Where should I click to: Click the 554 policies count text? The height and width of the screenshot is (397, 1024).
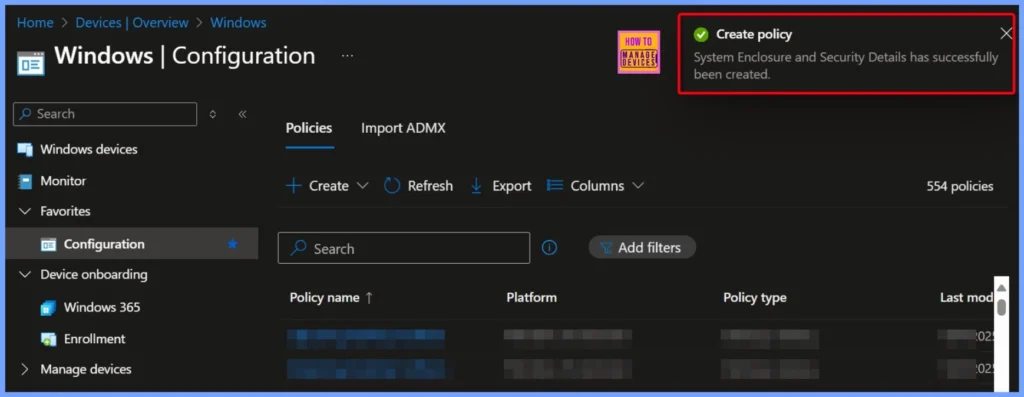click(x=959, y=187)
